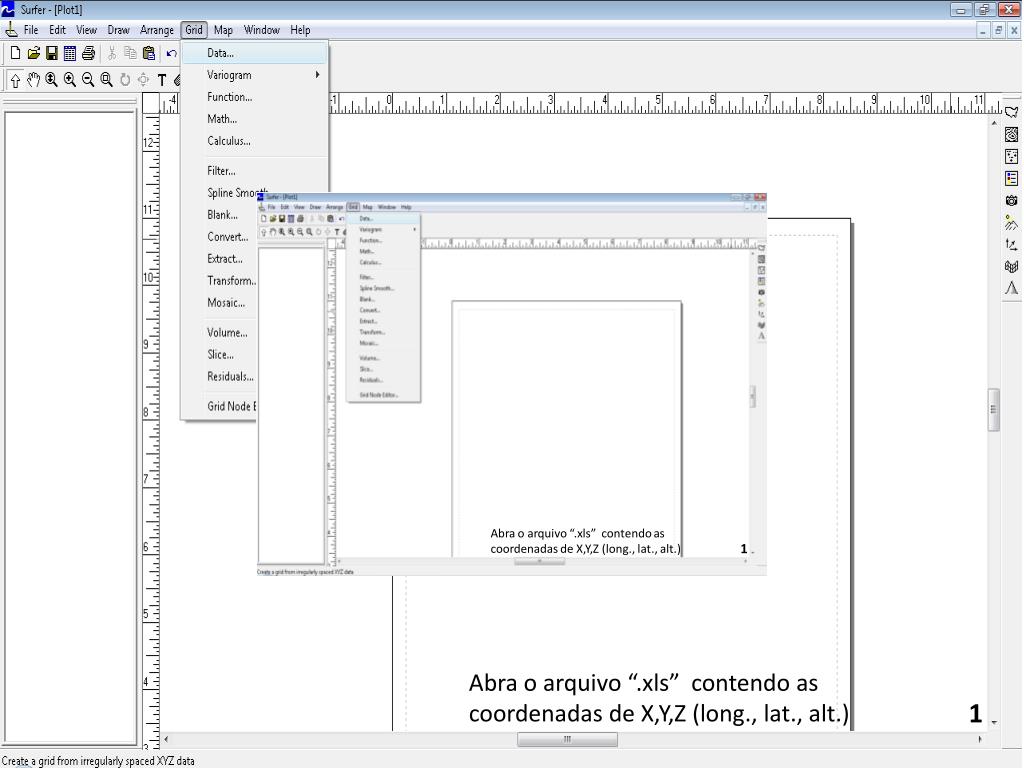
Task: Click the Zoom In magnifier with plus
Action: 70,80
